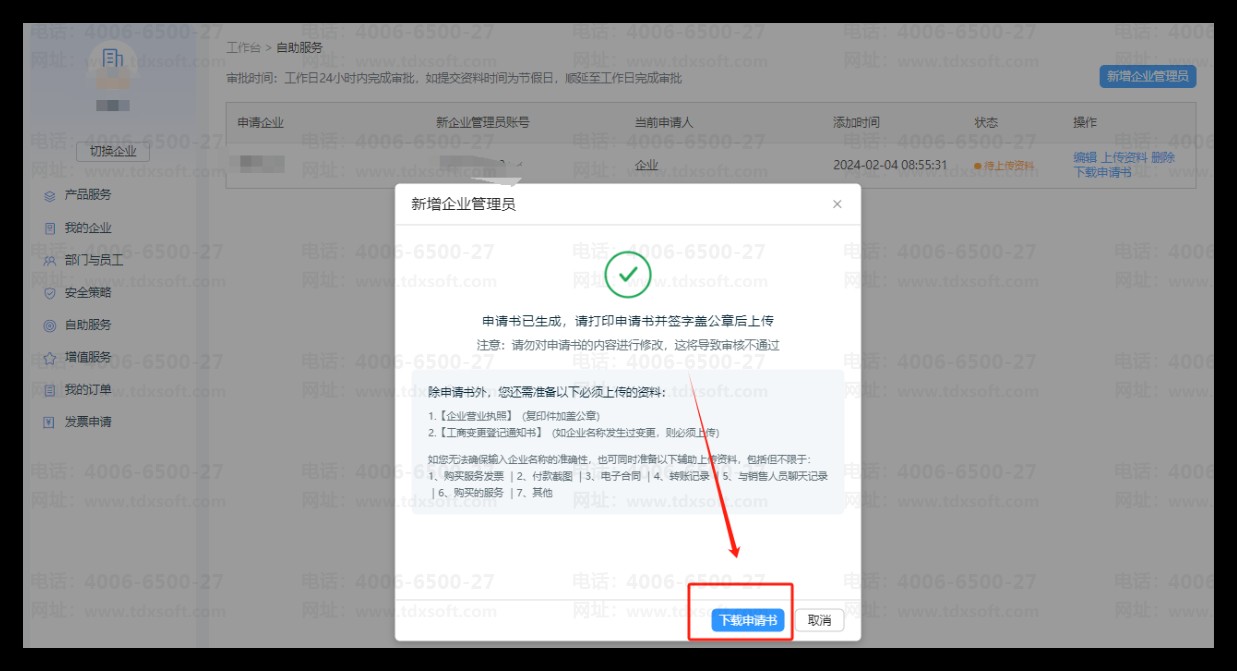Click the 我的订单 list icon
Viewport: 1237px width, 671px height.
50,390
